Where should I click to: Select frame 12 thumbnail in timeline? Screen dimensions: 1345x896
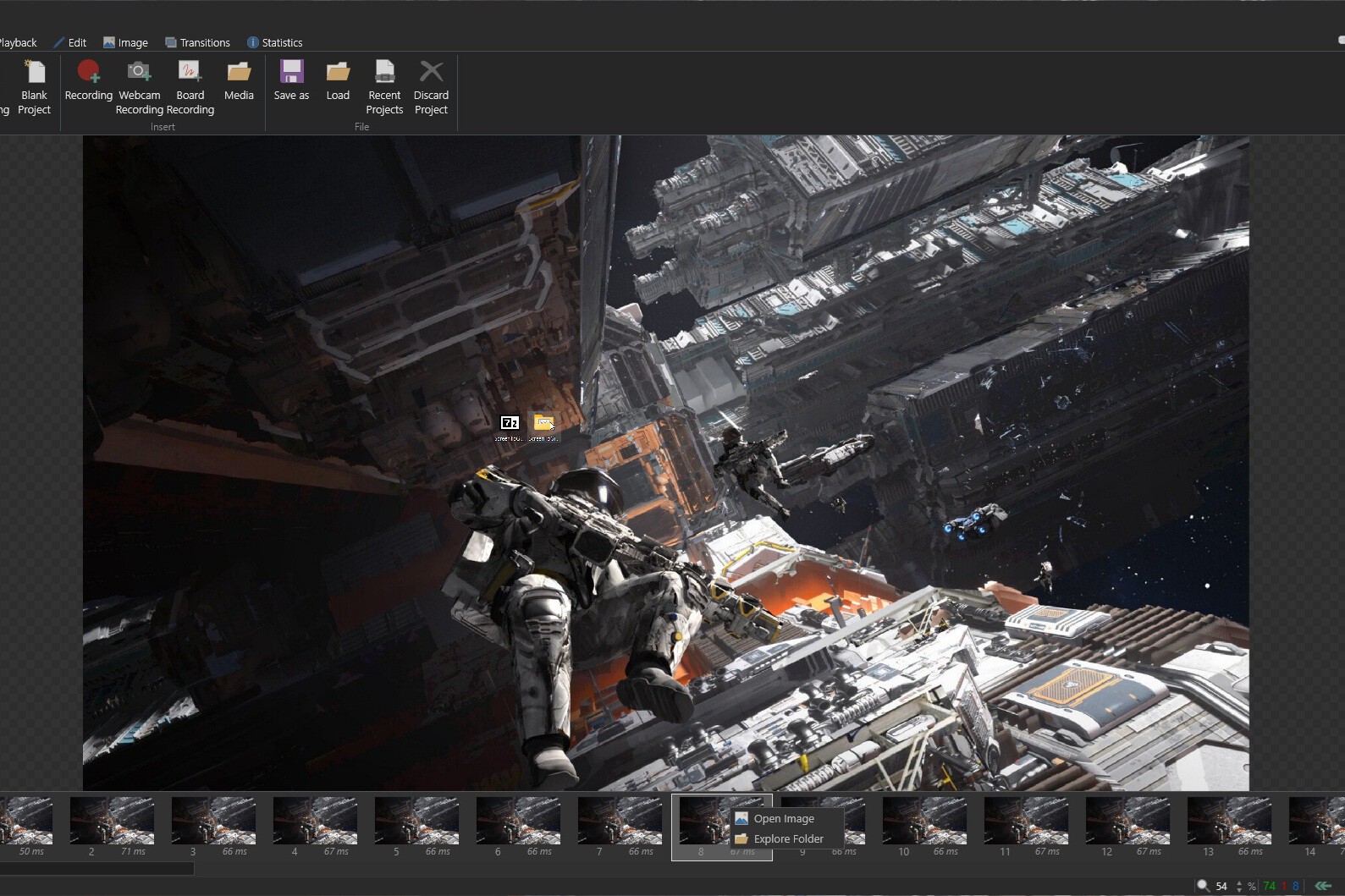pos(1127,821)
